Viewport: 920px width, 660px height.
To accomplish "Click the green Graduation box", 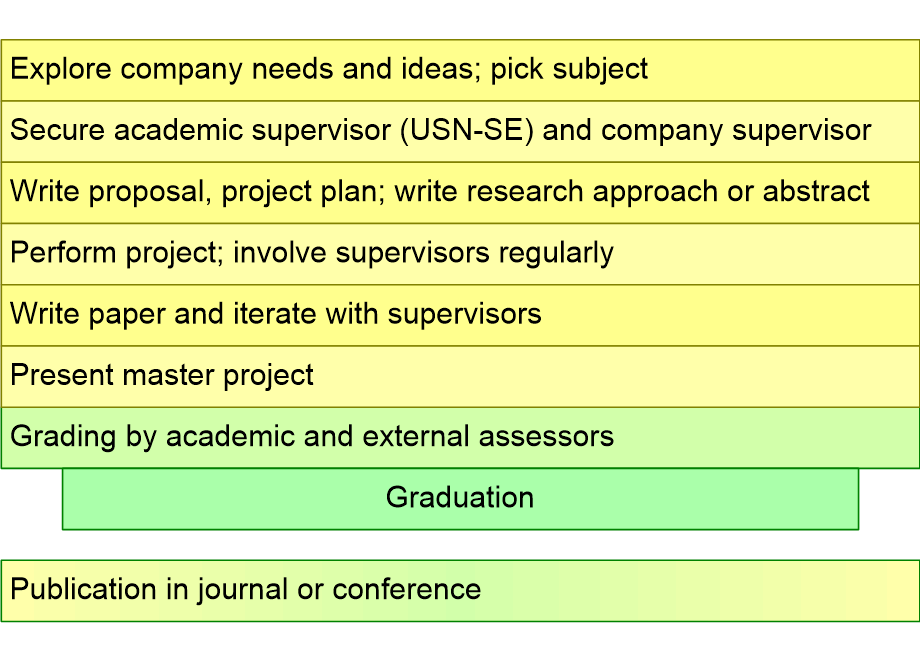I will pyautogui.click(x=460, y=498).
